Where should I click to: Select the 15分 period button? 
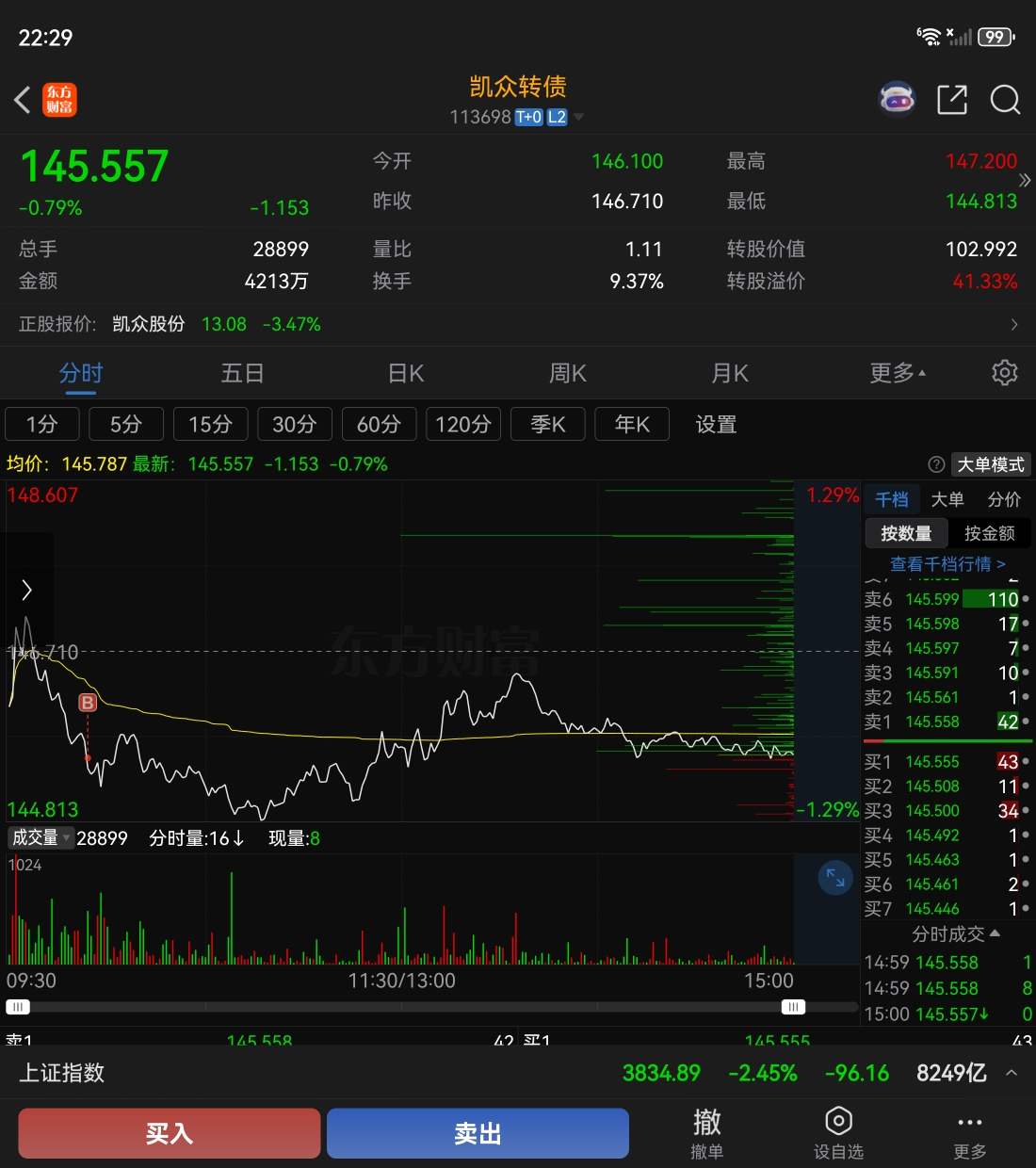(x=210, y=424)
